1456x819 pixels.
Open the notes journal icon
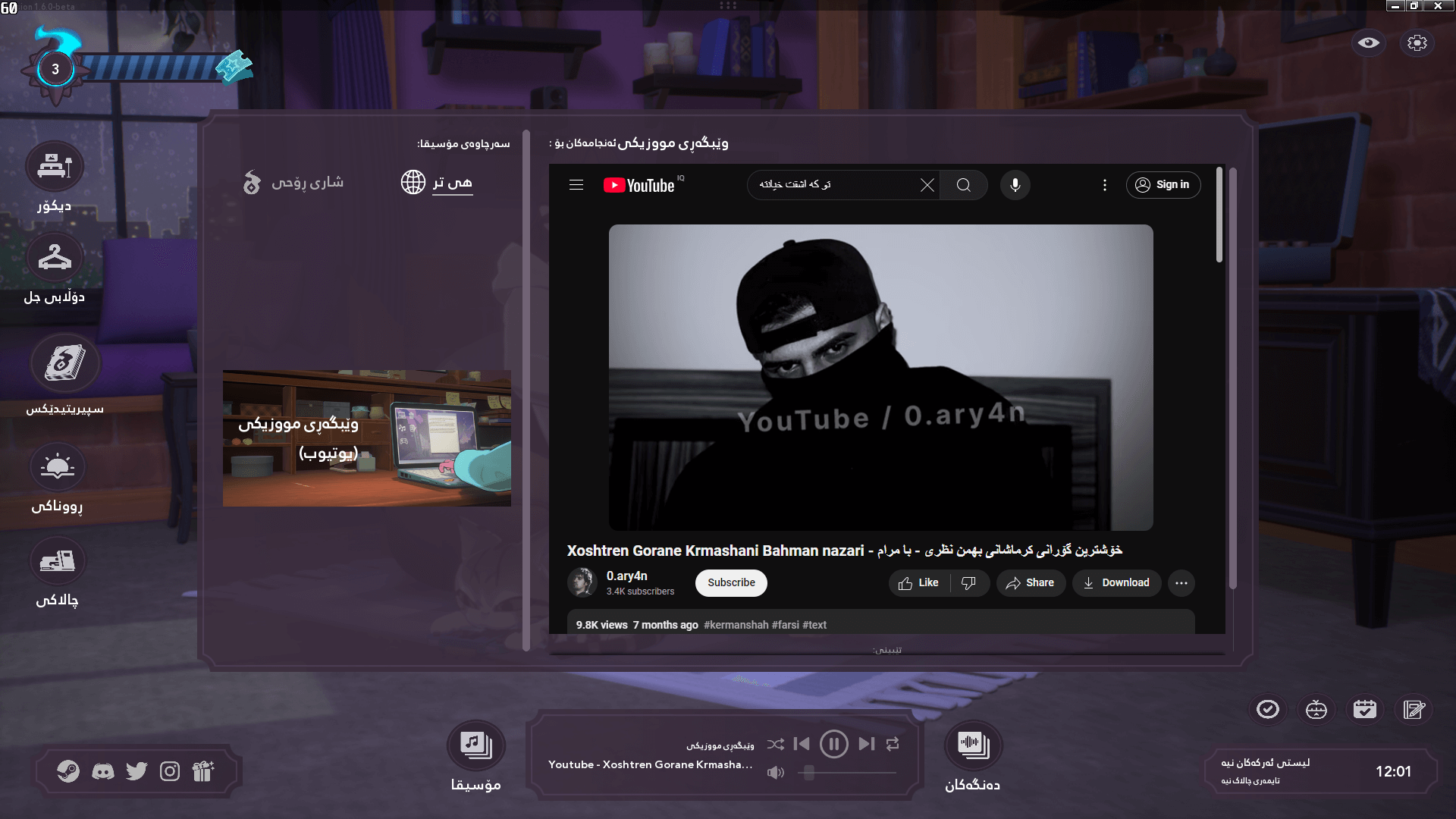pos(1414,709)
